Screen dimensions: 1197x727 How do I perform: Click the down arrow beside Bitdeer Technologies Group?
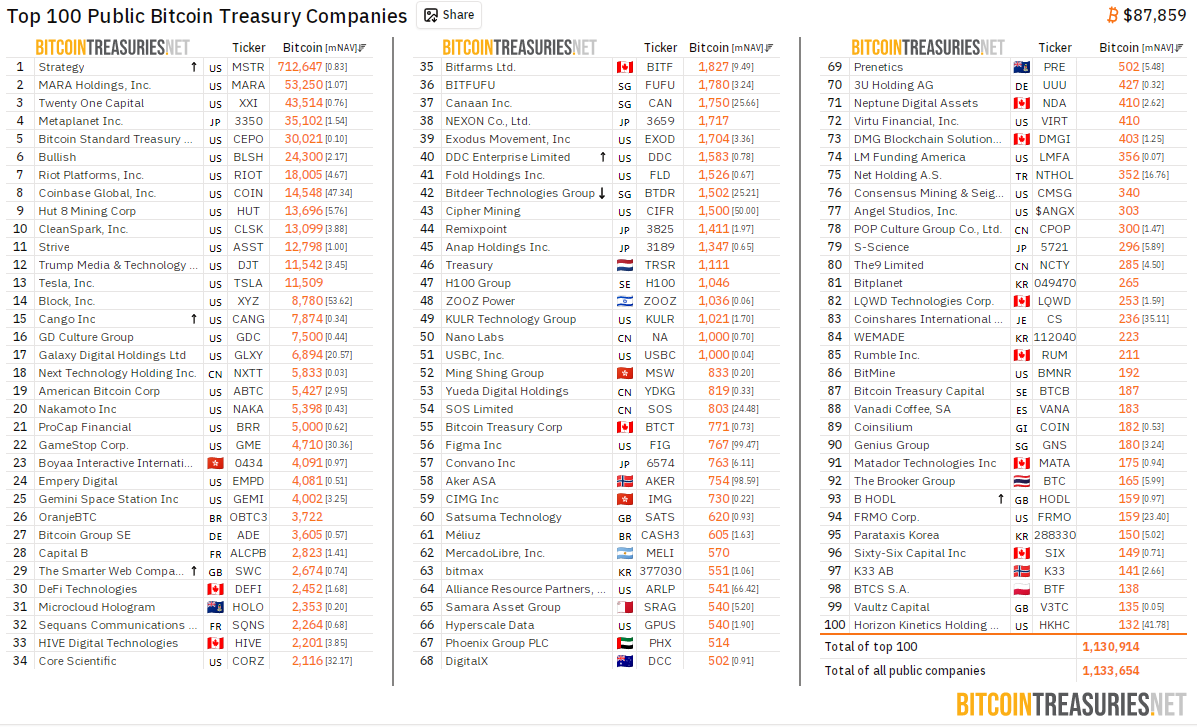coord(602,193)
